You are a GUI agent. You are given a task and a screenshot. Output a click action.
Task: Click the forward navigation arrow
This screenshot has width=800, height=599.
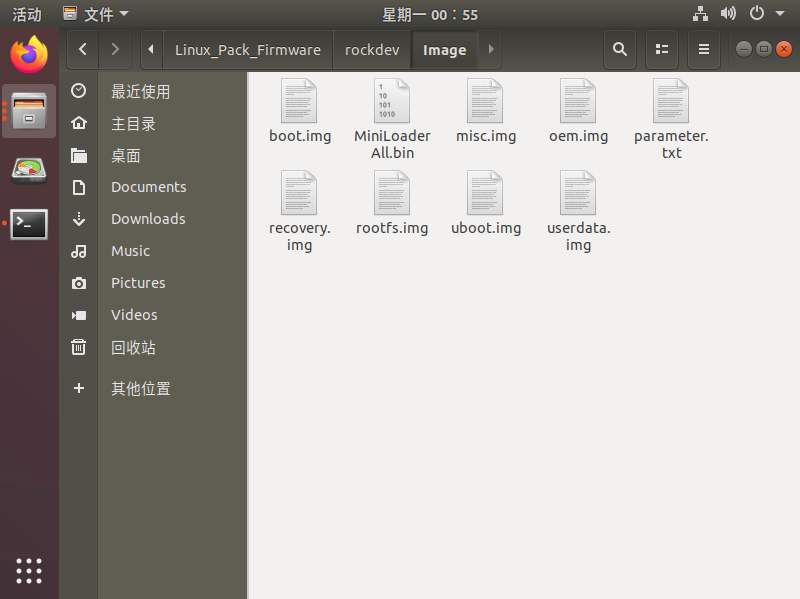[x=115, y=49]
